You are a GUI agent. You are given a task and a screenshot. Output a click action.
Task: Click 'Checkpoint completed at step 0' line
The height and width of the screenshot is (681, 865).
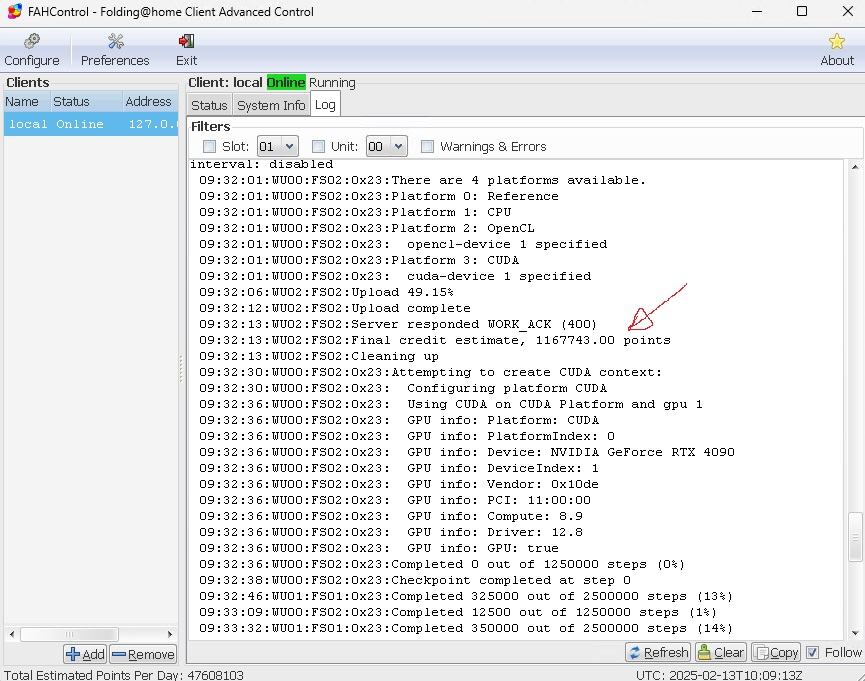click(x=415, y=580)
